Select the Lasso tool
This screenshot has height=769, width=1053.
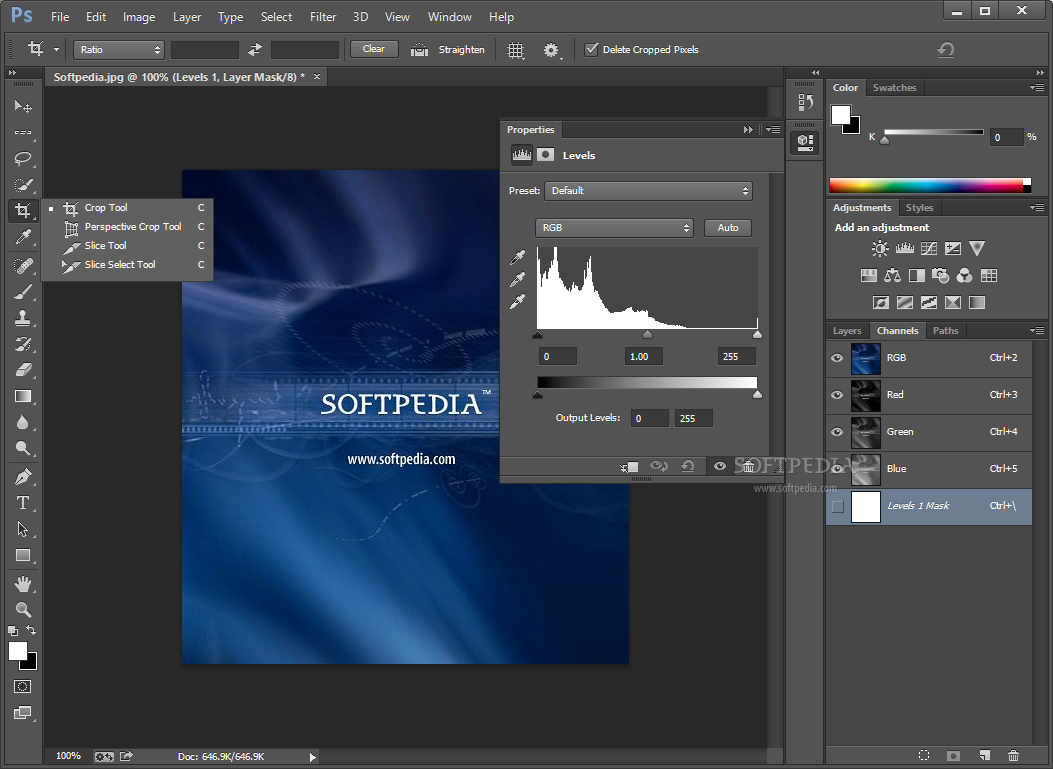[23, 159]
